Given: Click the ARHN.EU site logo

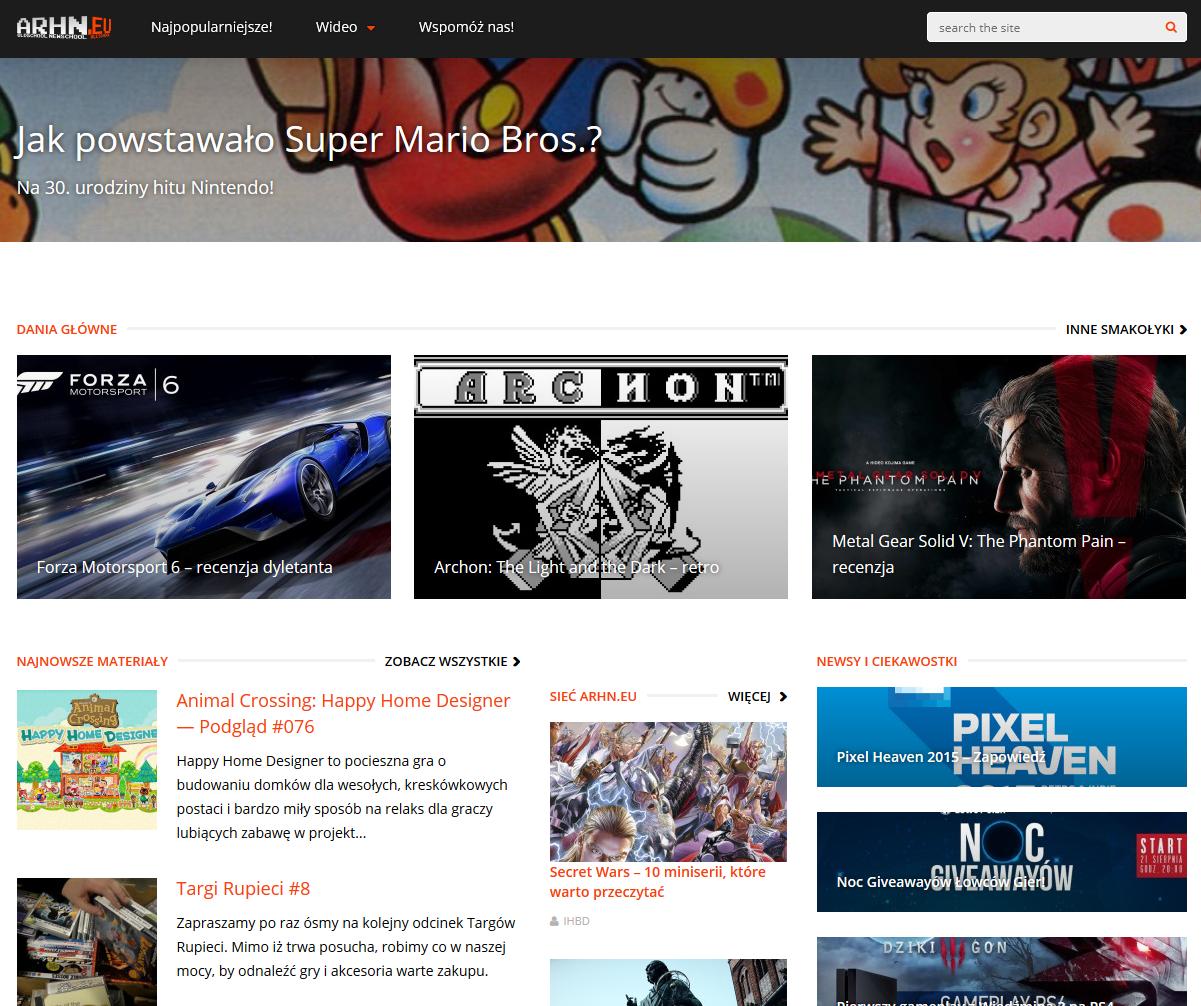Looking at the screenshot, I should [65, 27].
